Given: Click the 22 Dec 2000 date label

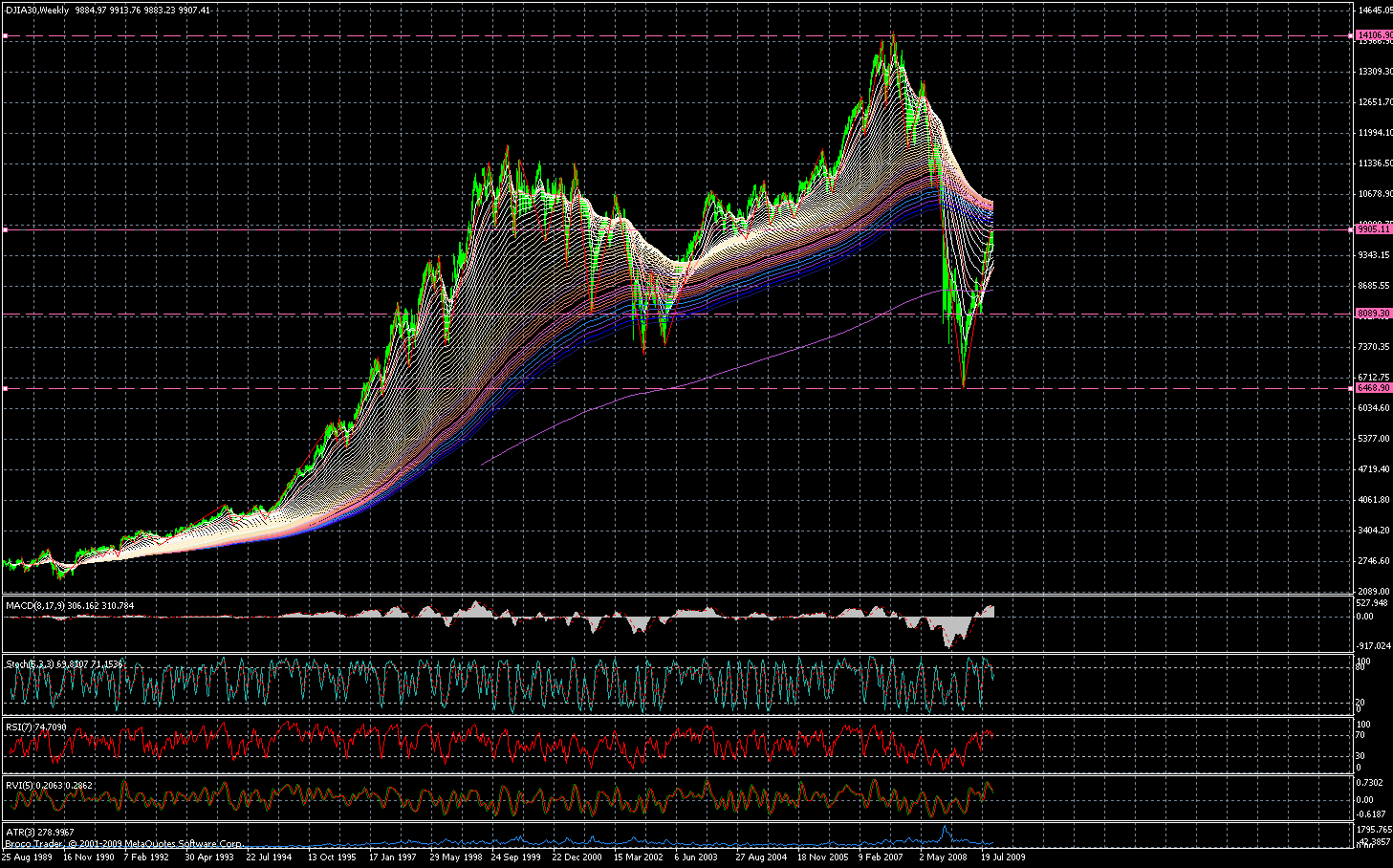Looking at the screenshot, I should point(577,857).
